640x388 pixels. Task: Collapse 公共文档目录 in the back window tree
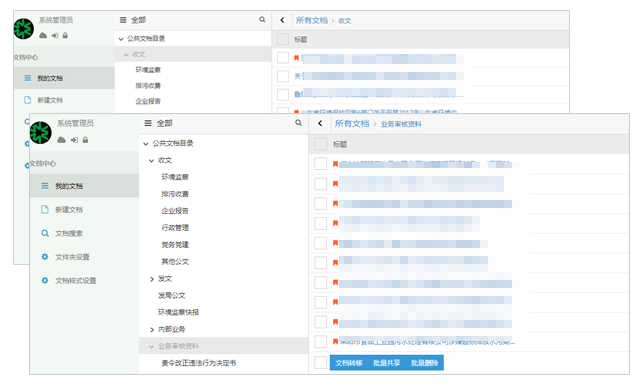121,39
